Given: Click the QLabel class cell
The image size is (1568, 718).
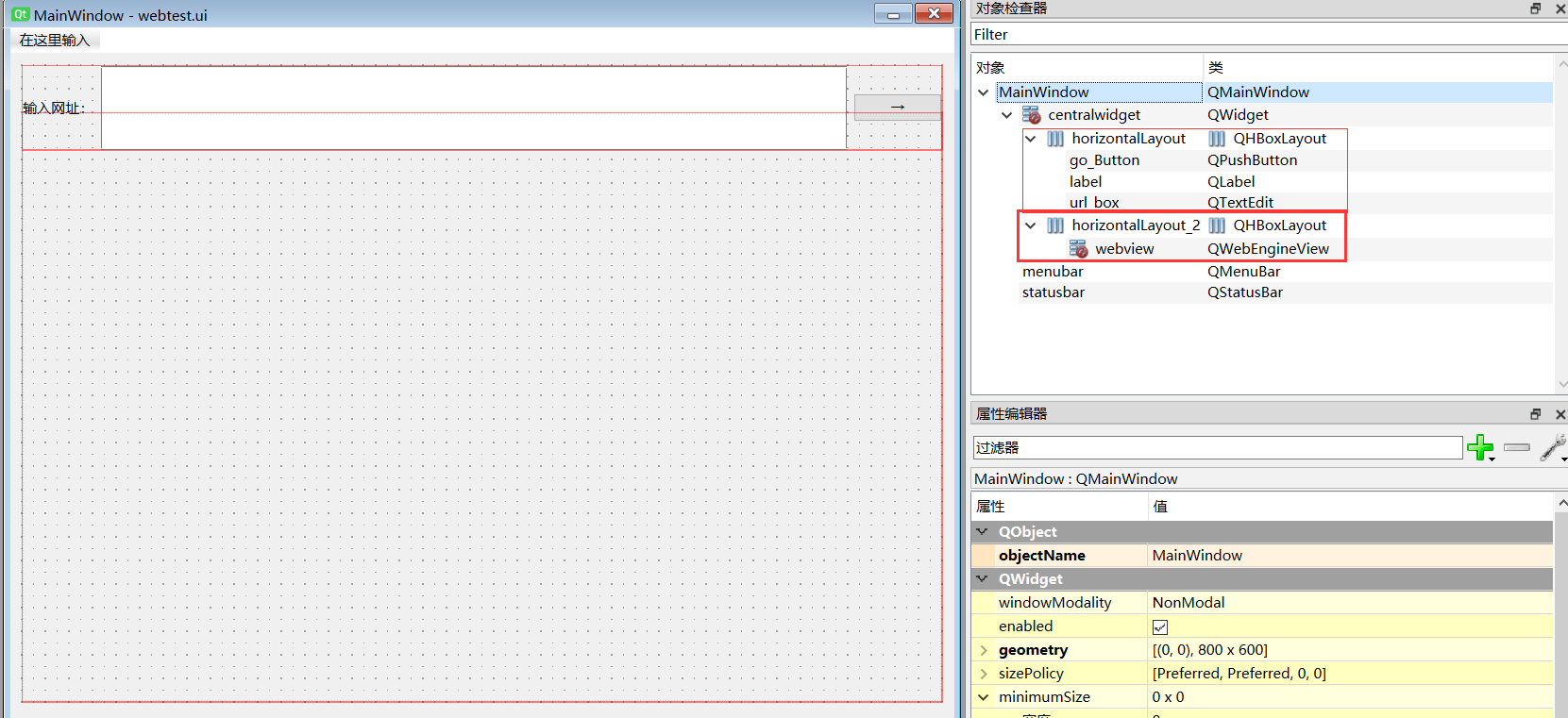Looking at the screenshot, I should (1231, 182).
